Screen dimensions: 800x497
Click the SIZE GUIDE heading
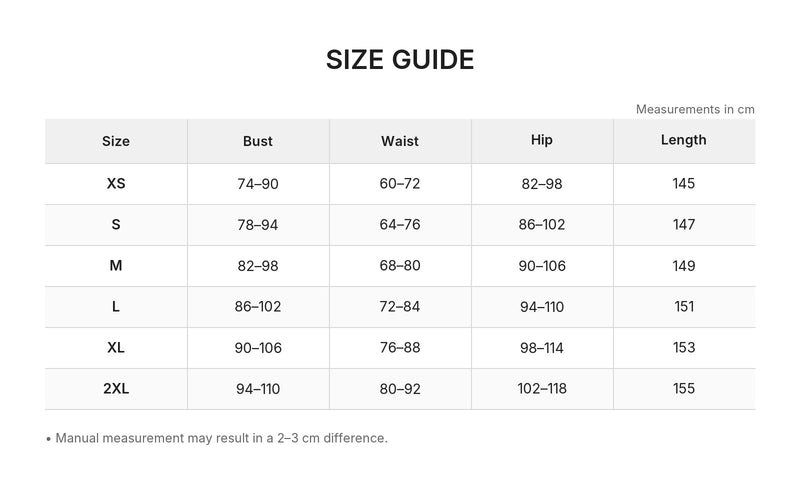point(400,60)
